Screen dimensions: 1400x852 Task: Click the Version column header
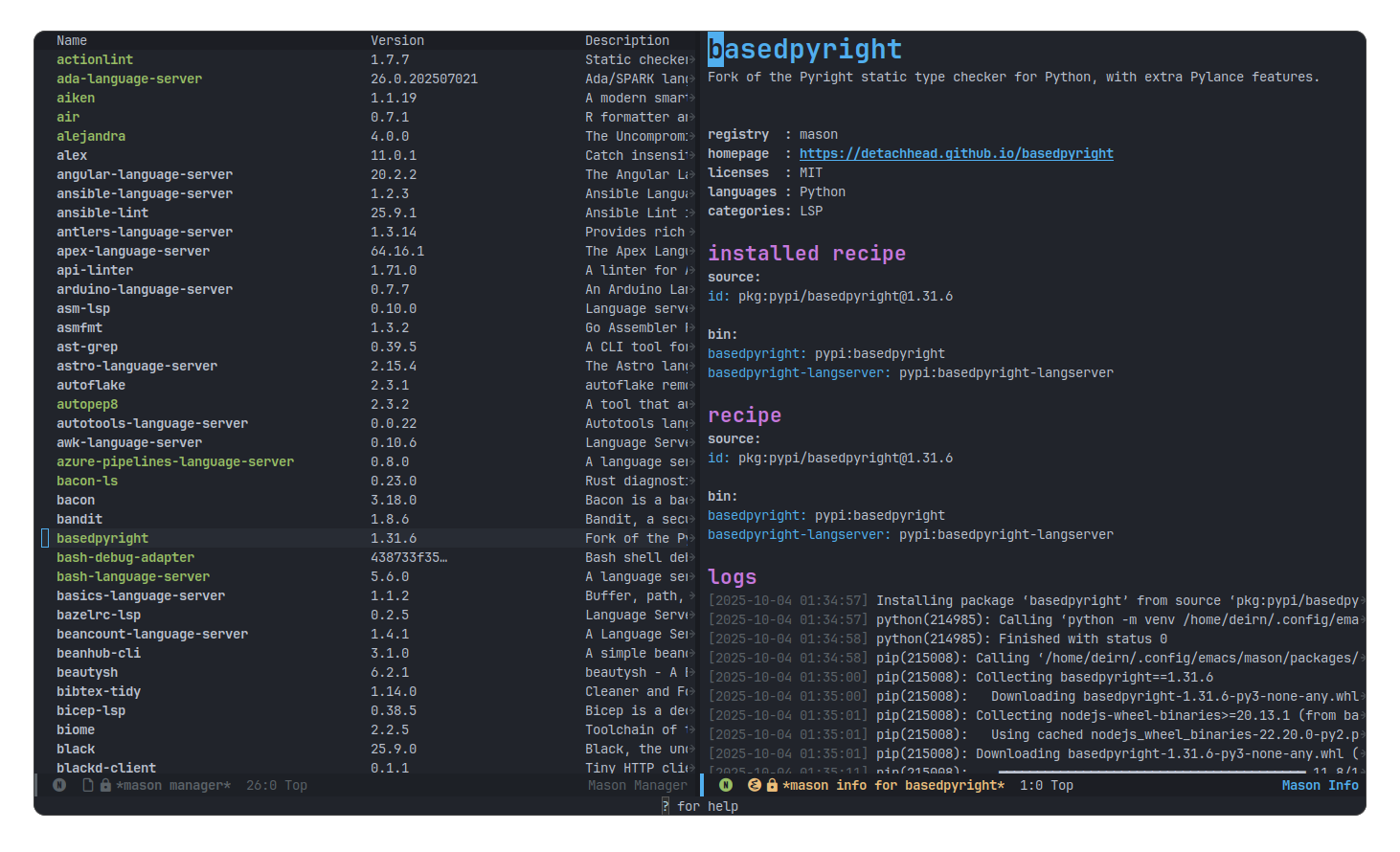(x=397, y=40)
